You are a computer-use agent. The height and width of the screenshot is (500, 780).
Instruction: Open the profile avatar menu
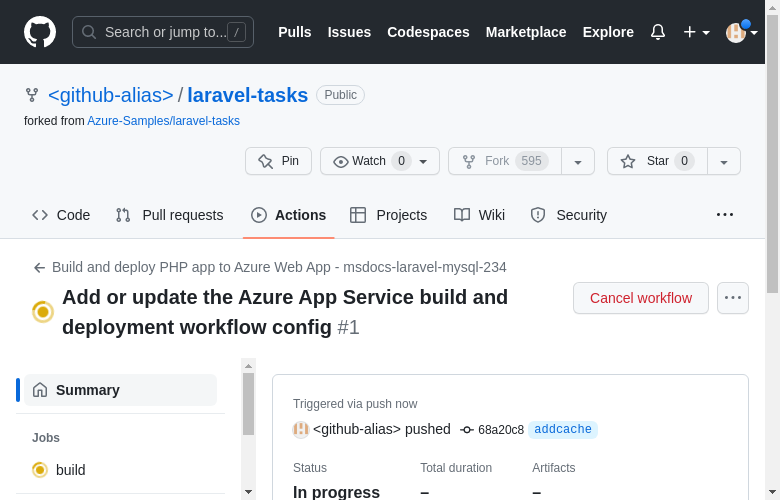pos(740,32)
